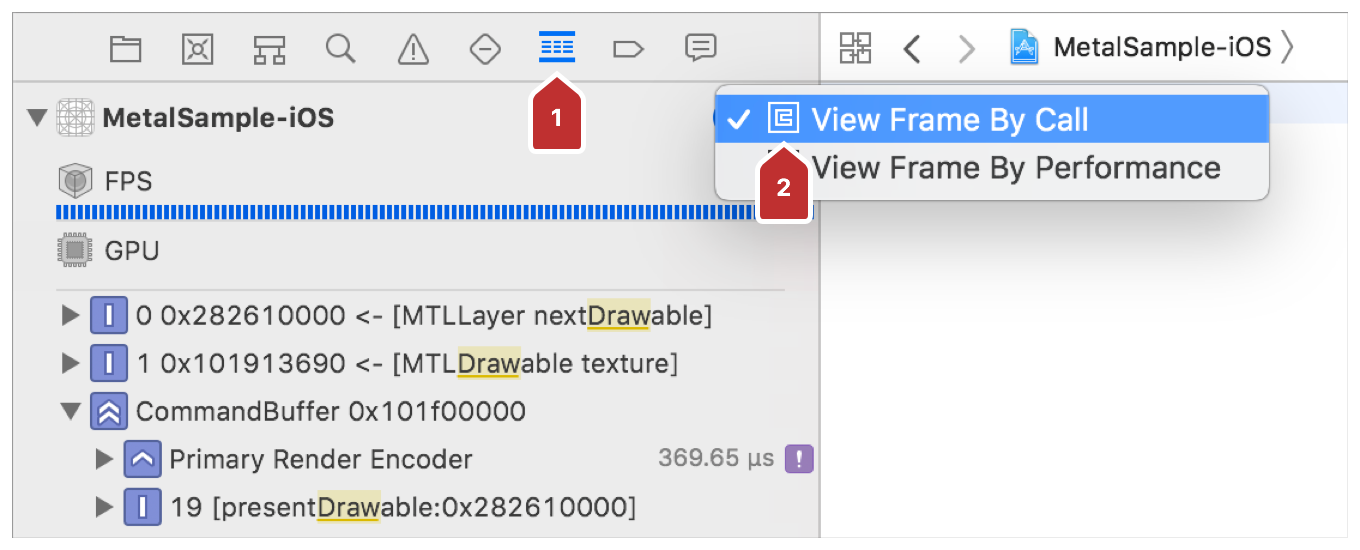Select the Debug navigator icon
This screenshot has width=1360, height=550.
click(557, 47)
